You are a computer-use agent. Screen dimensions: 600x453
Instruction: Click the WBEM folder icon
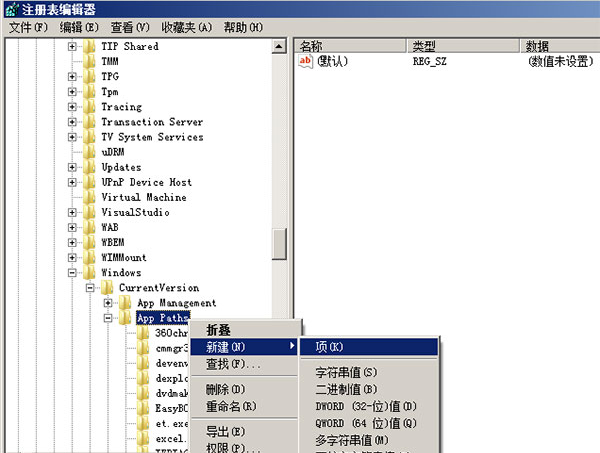(90, 242)
